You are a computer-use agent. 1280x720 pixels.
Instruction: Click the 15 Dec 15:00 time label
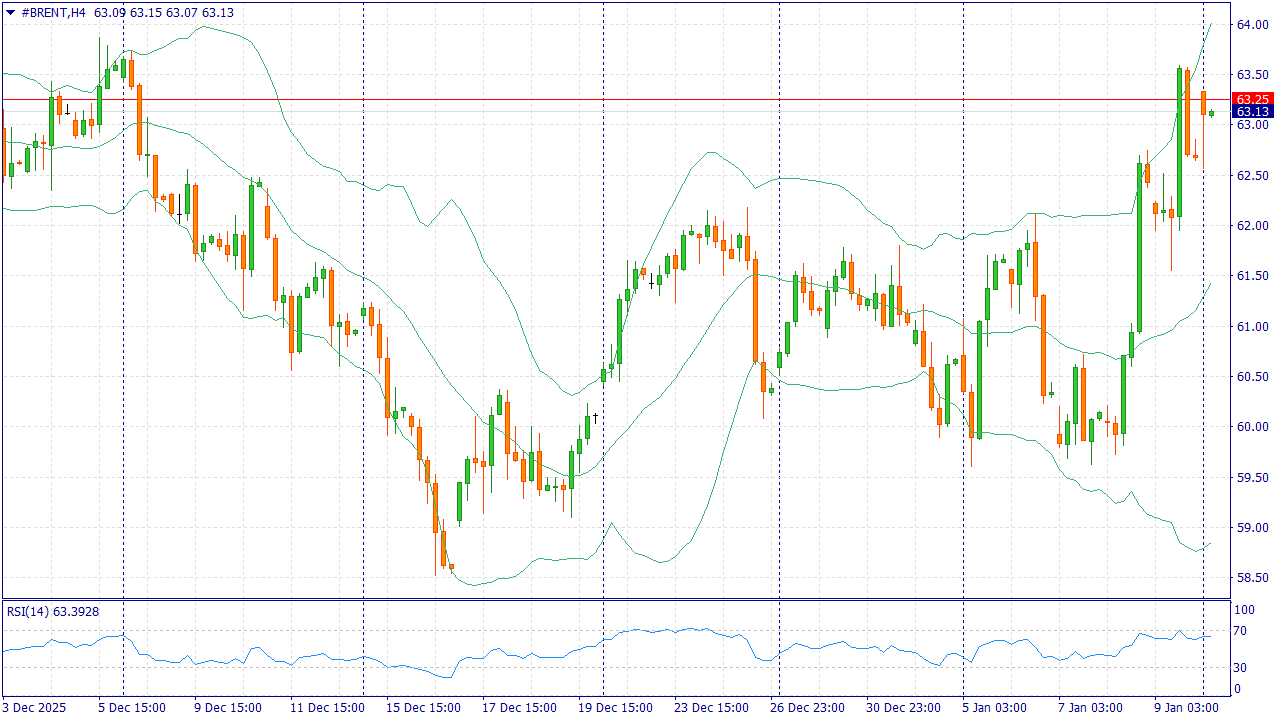pyautogui.click(x=424, y=708)
